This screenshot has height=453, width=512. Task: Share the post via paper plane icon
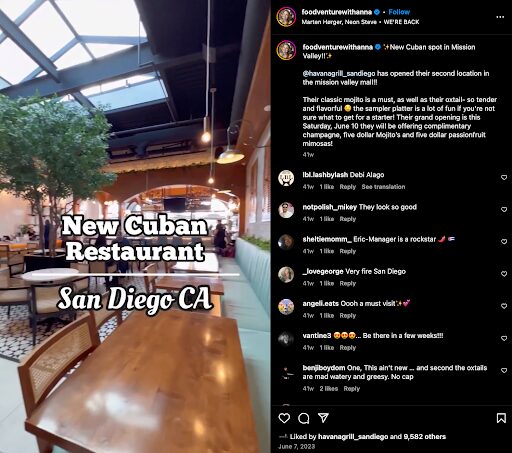point(323,418)
